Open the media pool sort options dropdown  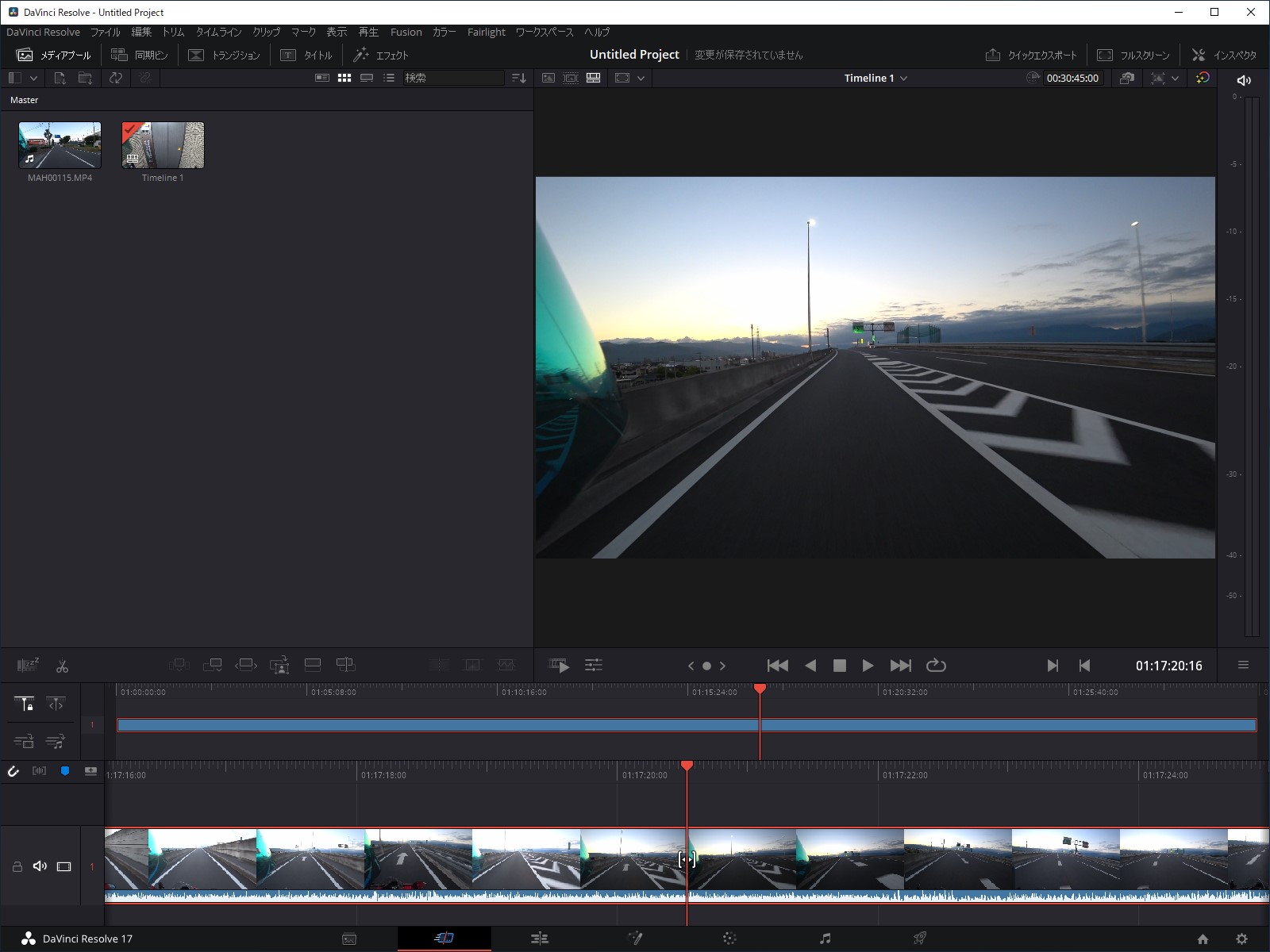[x=520, y=78]
